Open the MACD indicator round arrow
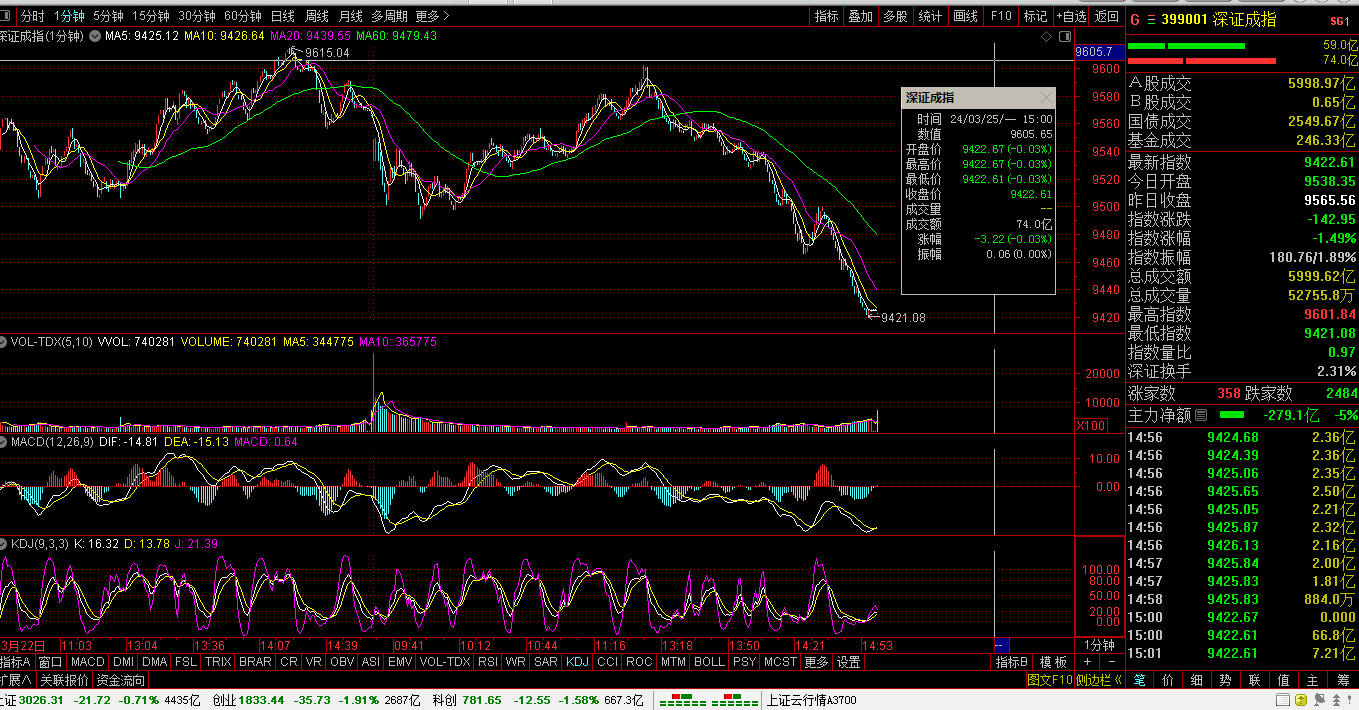1359x710 pixels. click(5, 441)
